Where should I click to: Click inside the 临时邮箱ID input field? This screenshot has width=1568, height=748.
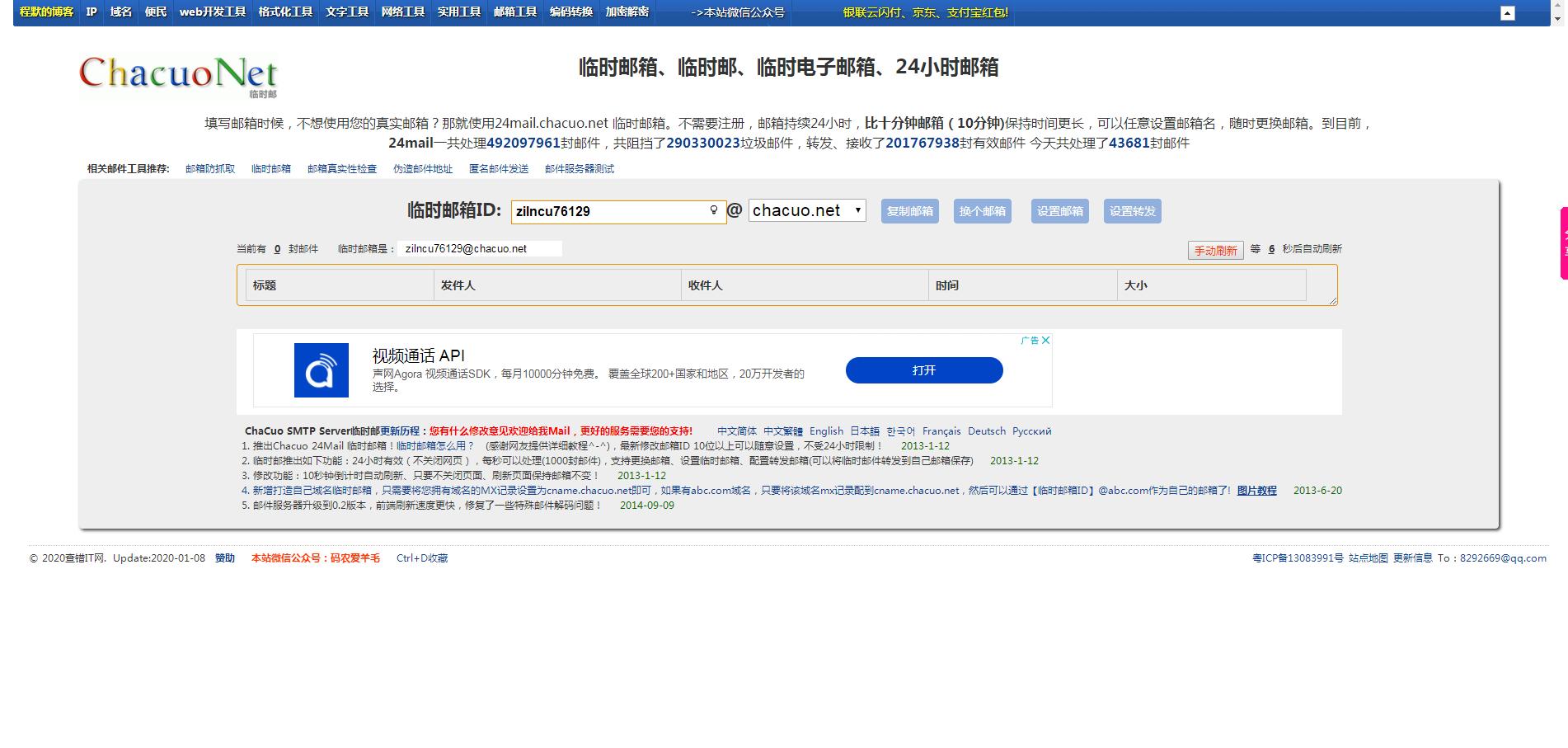(610, 211)
